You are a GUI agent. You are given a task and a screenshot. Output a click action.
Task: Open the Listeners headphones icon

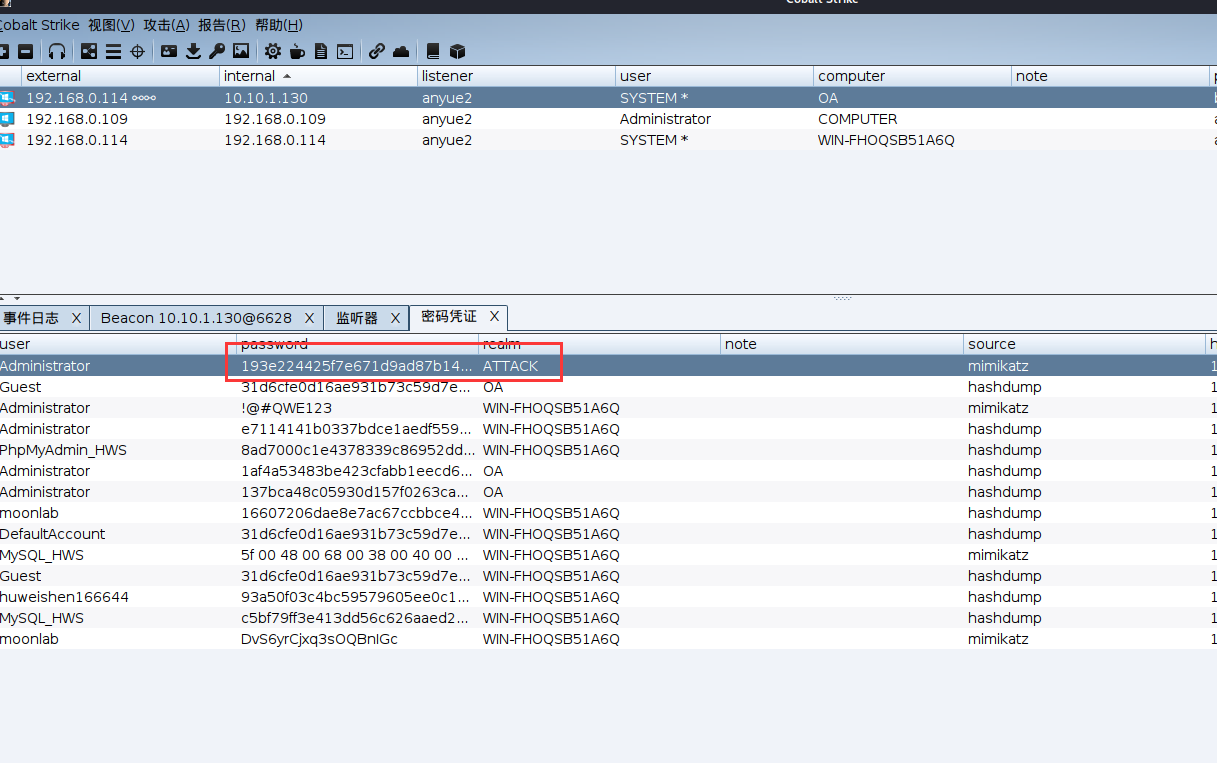[x=57, y=51]
